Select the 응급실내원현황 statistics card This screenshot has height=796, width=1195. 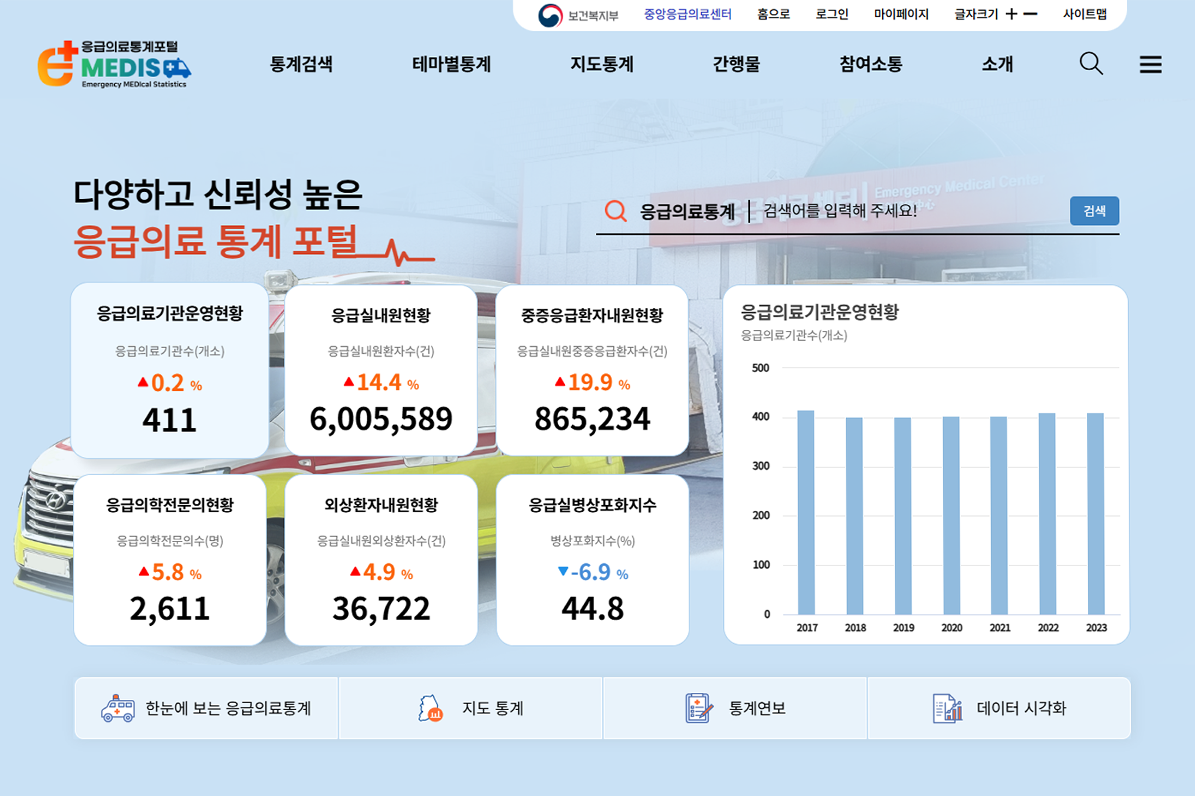[381, 370]
